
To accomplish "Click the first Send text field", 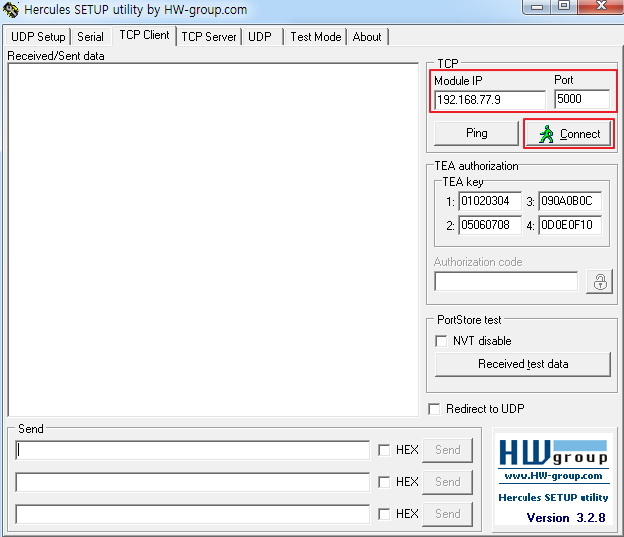I will click(193, 450).
